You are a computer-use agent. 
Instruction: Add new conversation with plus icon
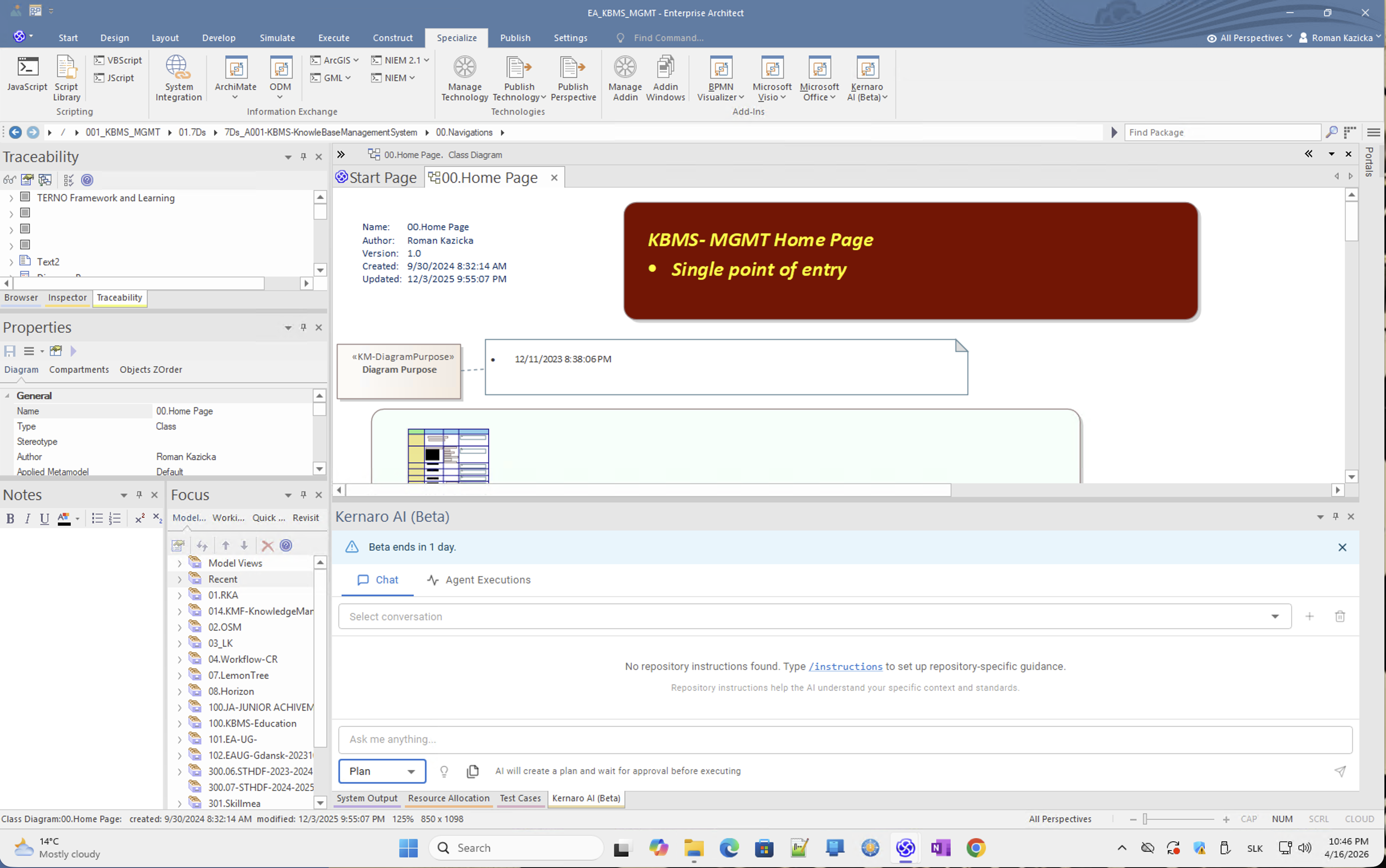[x=1309, y=616]
